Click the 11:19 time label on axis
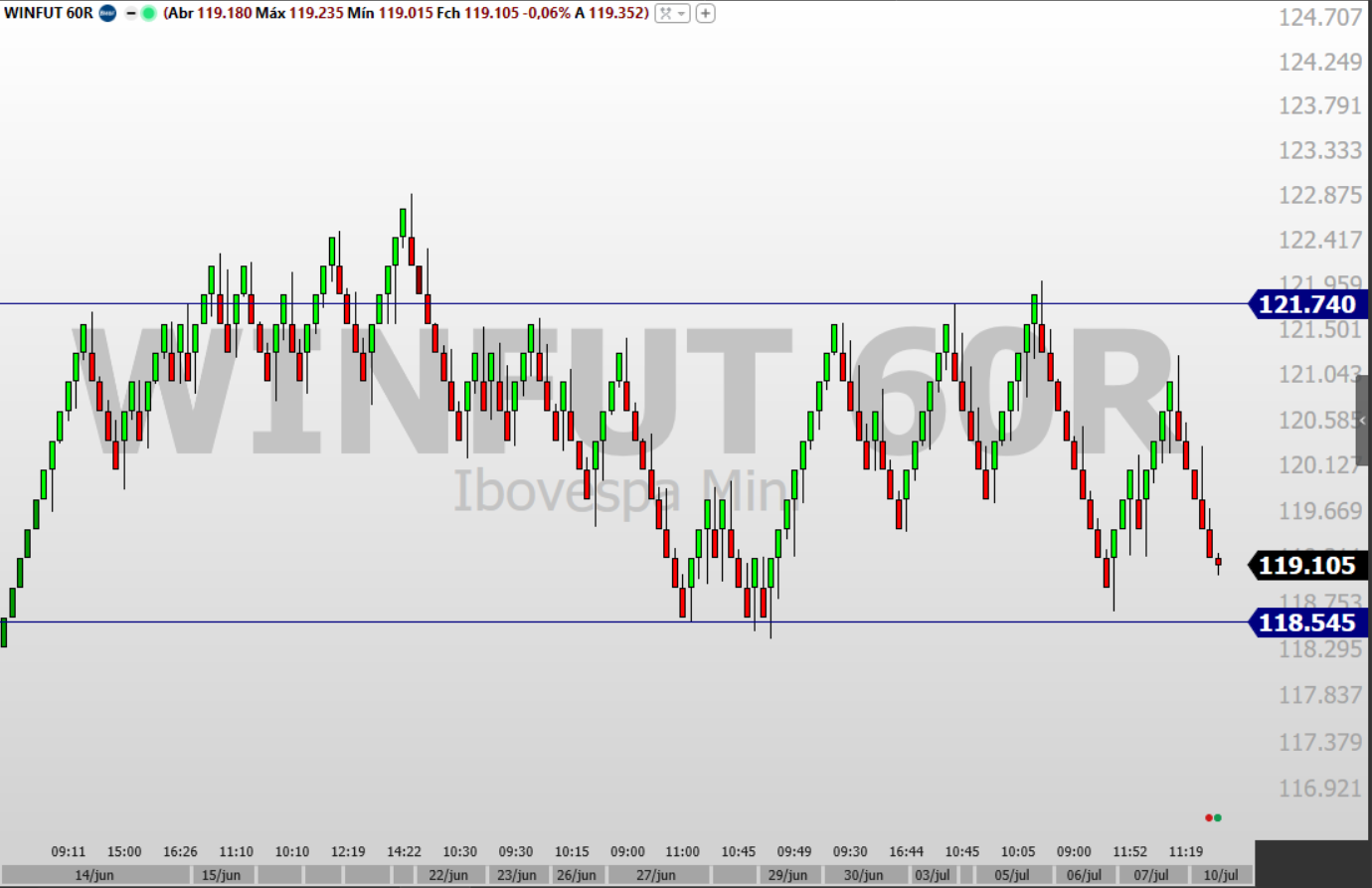Screen dimensions: 1372x888 [1186, 852]
